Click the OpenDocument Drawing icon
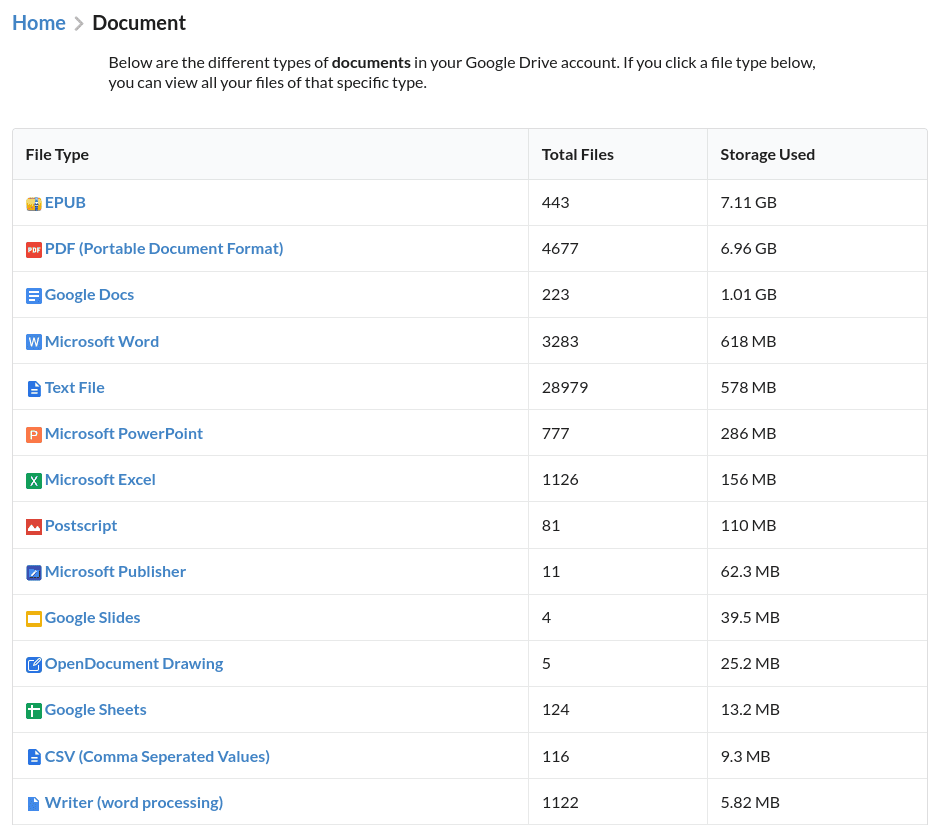 coord(34,665)
